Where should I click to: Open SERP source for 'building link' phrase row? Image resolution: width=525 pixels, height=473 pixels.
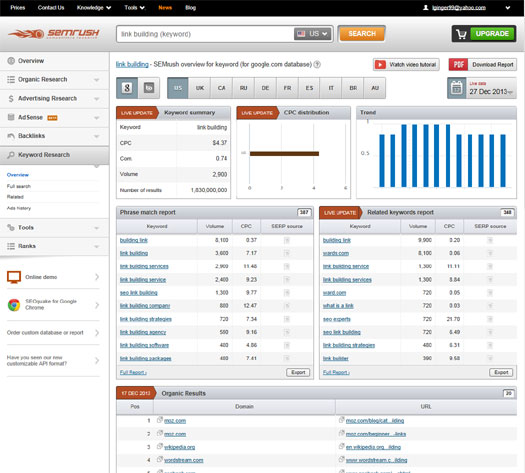(287, 240)
